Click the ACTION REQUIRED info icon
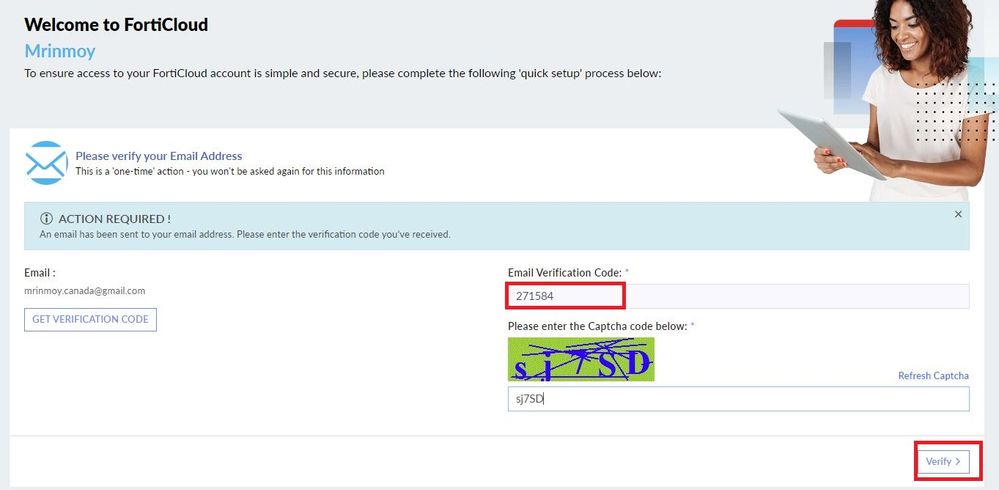Screen dimensions: 999x490 46,219
